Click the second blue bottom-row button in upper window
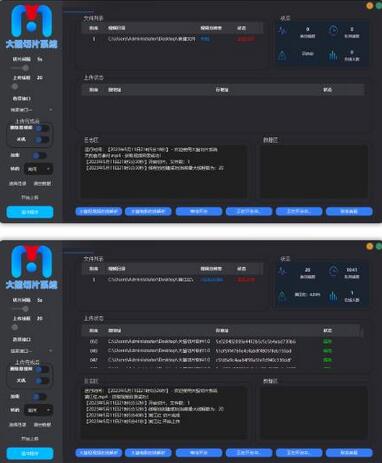Viewport: 382px width, 463px height. click(149, 211)
